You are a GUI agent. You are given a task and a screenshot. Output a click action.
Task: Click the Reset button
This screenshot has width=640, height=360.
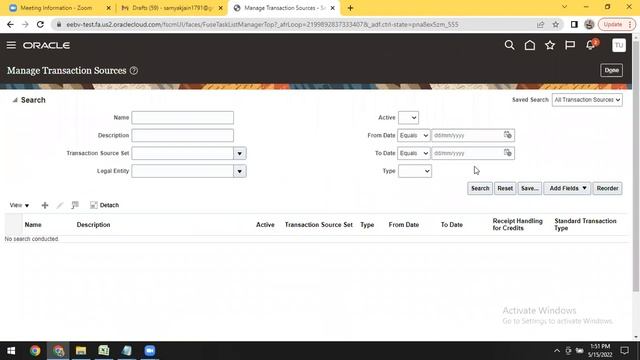[505, 188]
